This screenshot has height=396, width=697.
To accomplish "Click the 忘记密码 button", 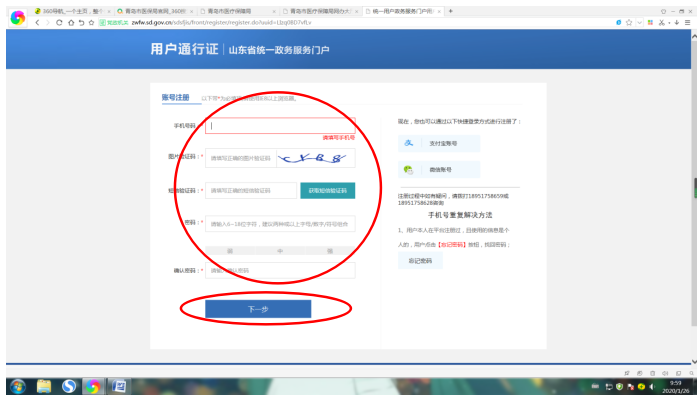I will click(420, 261).
